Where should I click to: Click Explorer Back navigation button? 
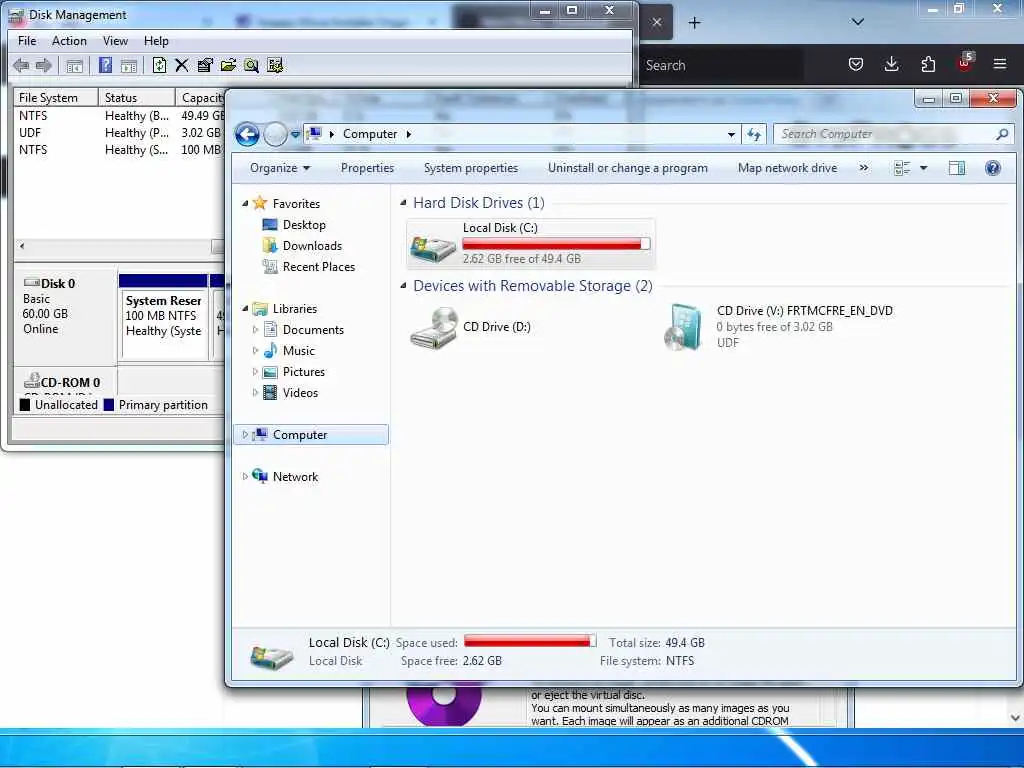click(248, 135)
